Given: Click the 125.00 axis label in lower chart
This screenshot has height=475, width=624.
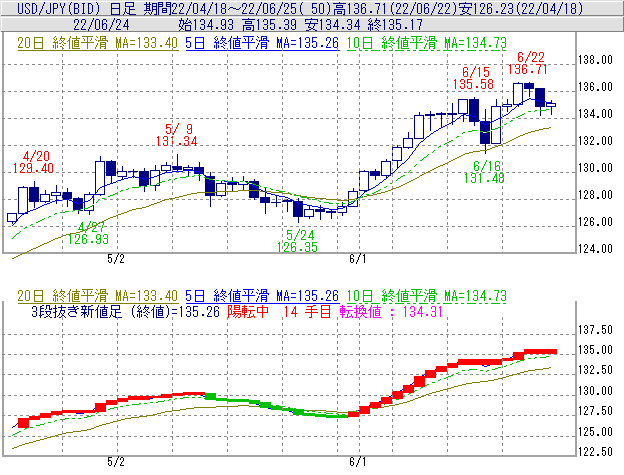Looking at the screenshot, I should [595, 432].
